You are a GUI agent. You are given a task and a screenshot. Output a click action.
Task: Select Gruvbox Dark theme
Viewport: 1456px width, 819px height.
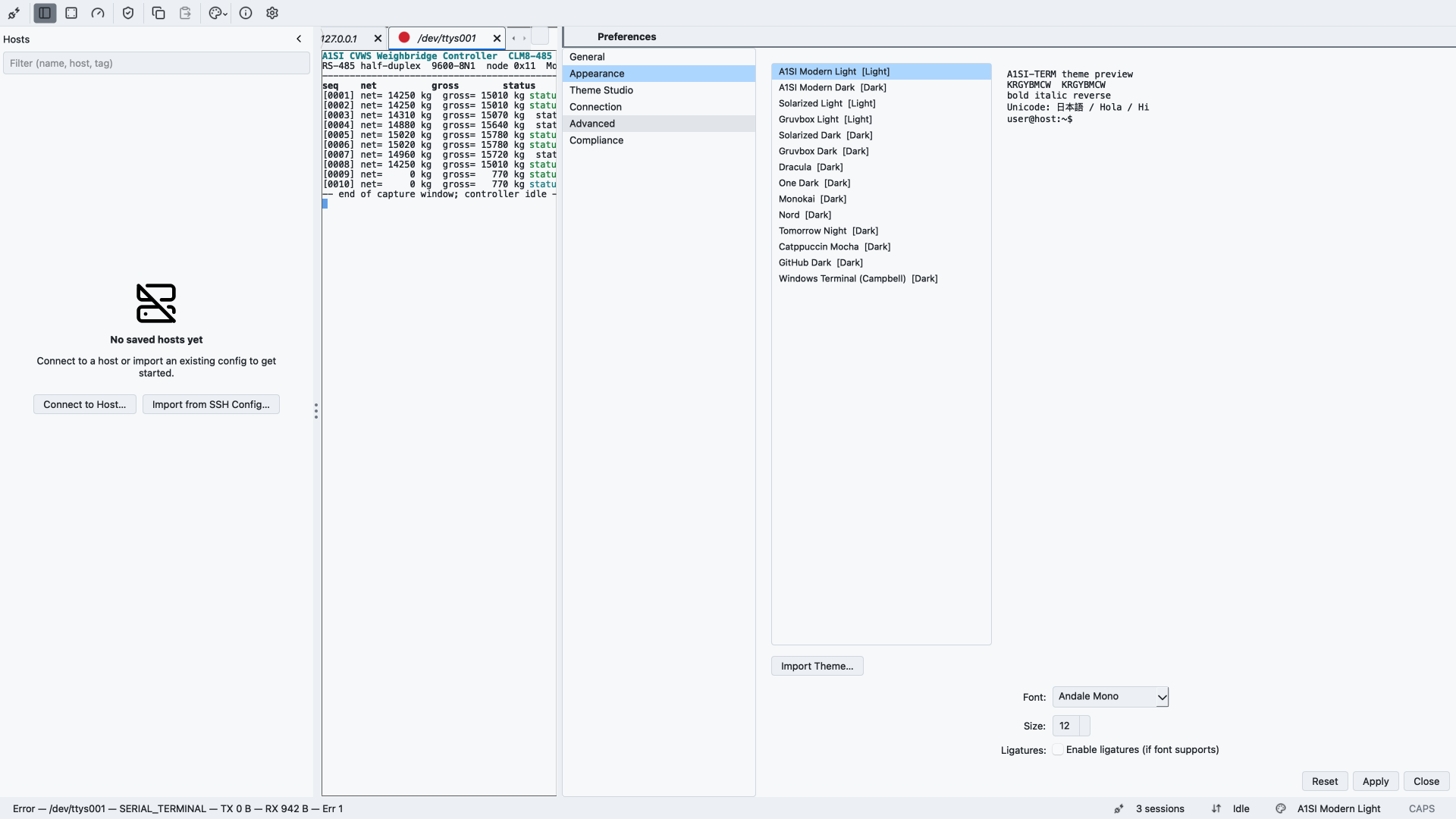tap(881, 151)
